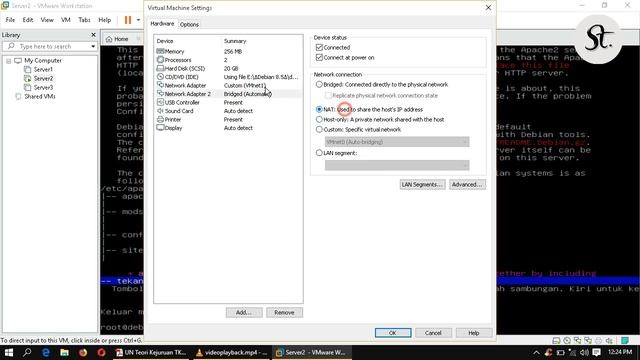Select Server3 in the Library tree
The height and width of the screenshot is (360, 640).
[43, 87]
